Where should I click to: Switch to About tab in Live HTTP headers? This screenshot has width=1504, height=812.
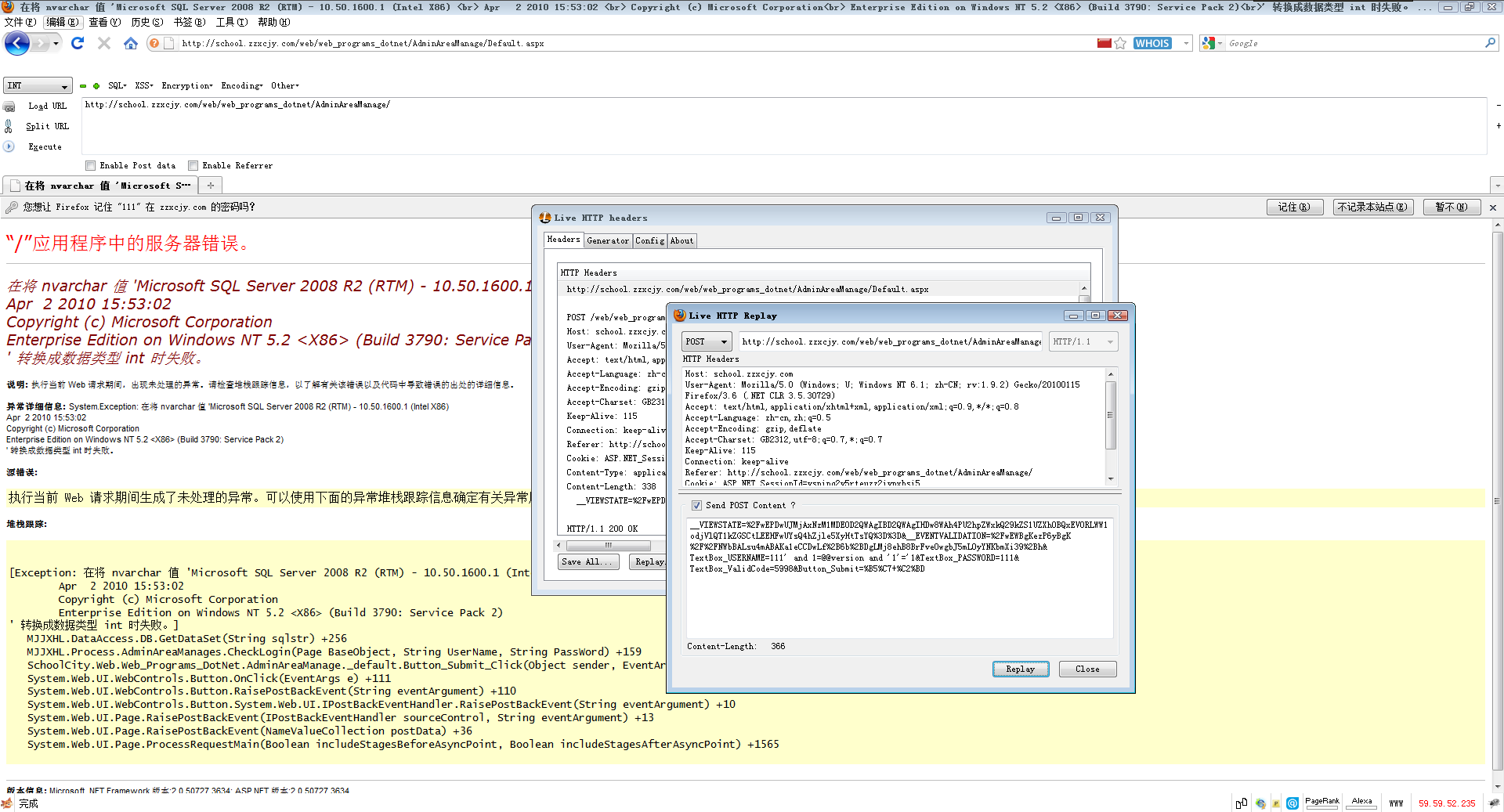pyautogui.click(x=682, y=241)
